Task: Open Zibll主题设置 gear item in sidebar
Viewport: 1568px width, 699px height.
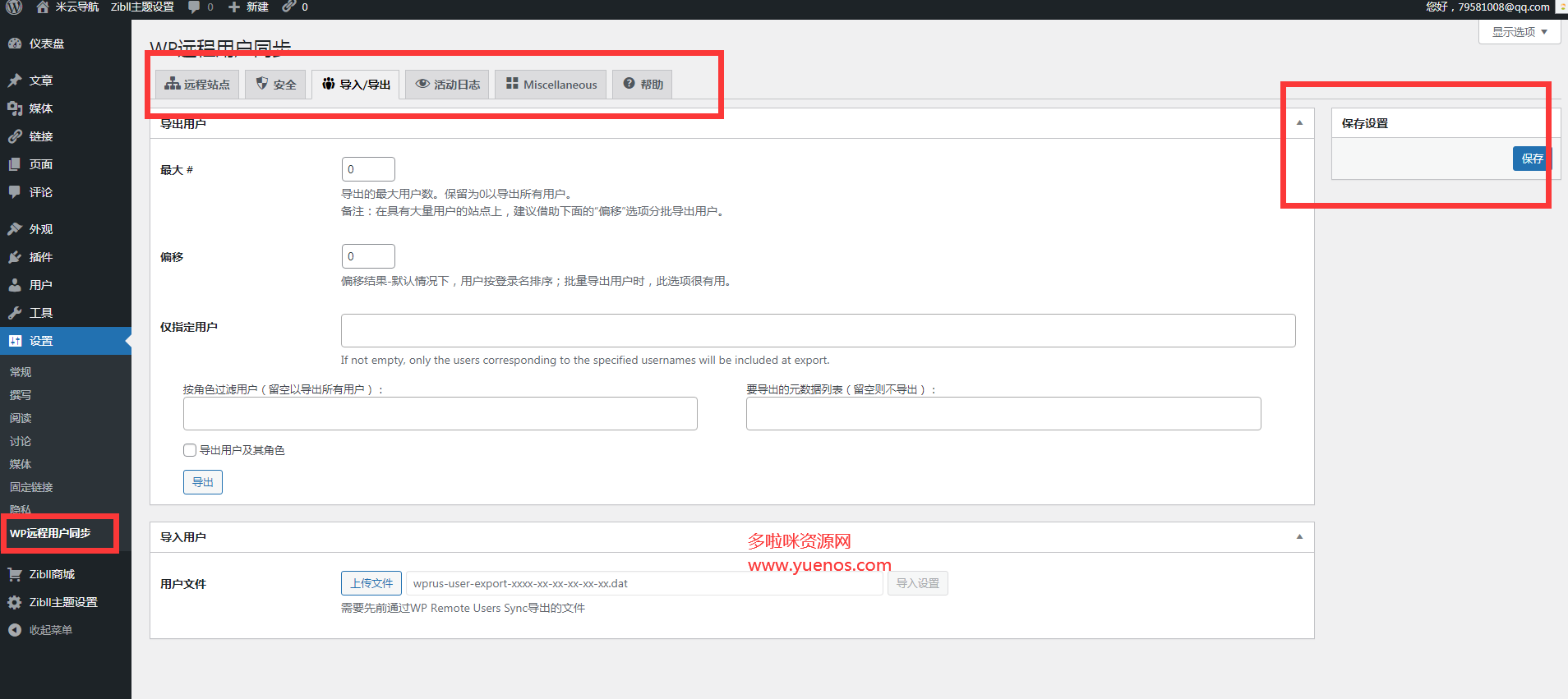Action: [x=66, y=602]
